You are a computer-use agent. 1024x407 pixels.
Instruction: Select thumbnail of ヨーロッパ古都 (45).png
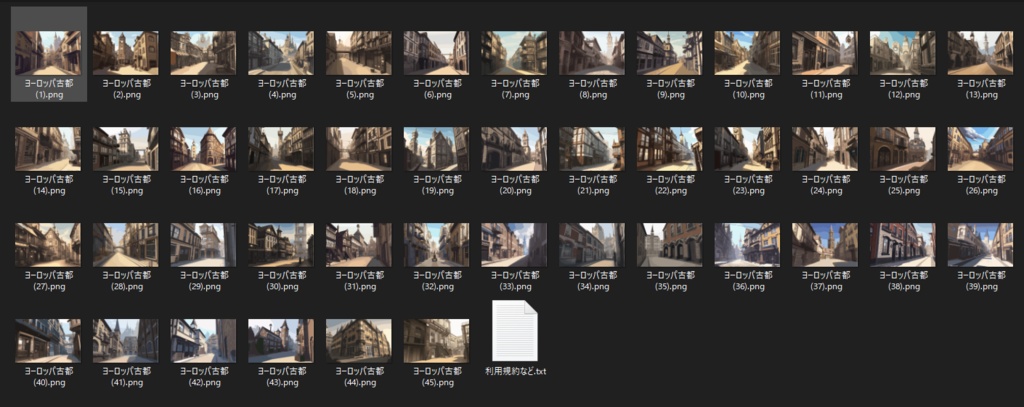[x=436, y=341]
